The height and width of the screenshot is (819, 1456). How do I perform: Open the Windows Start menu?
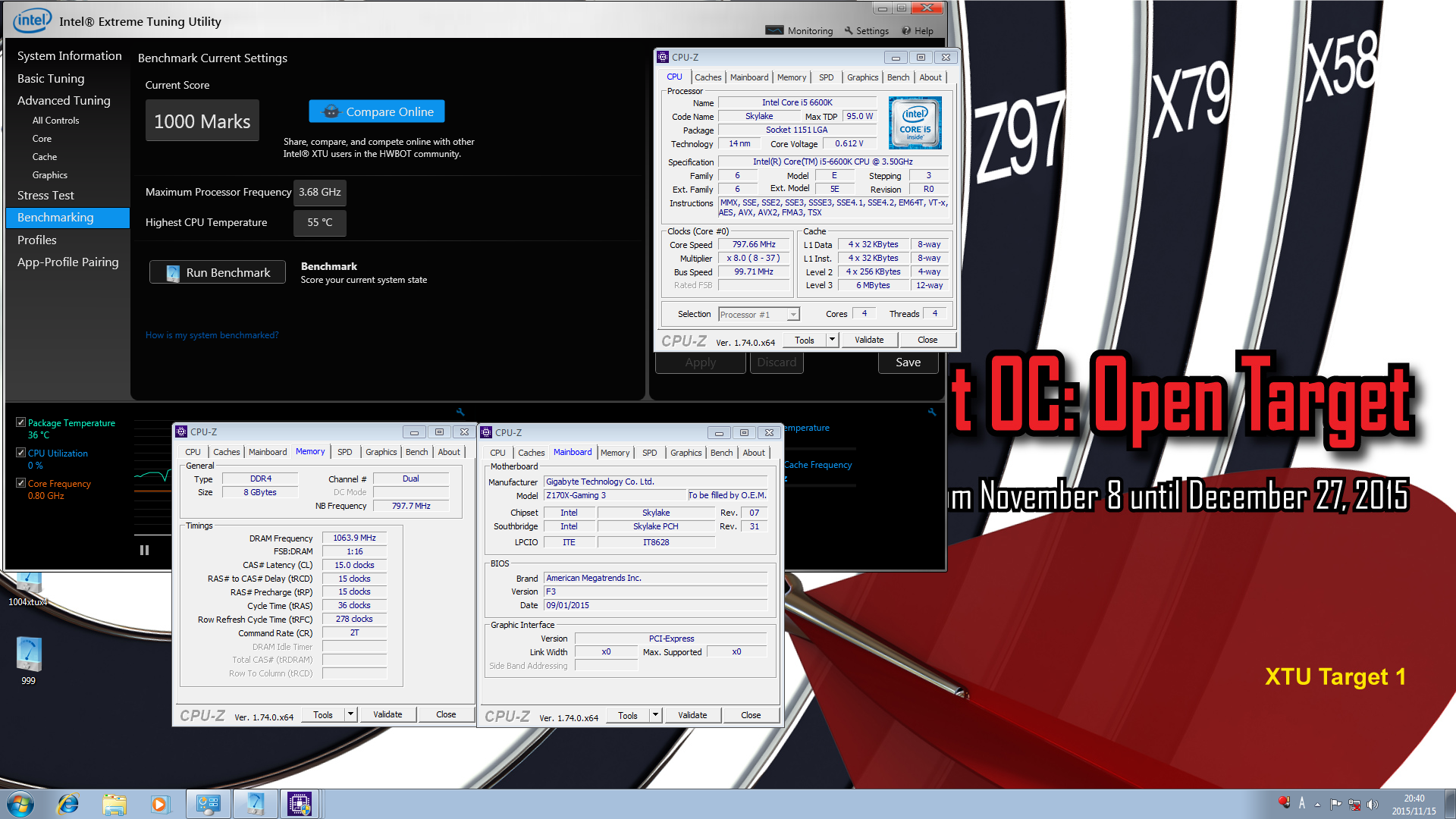click(x=20, y=804)
